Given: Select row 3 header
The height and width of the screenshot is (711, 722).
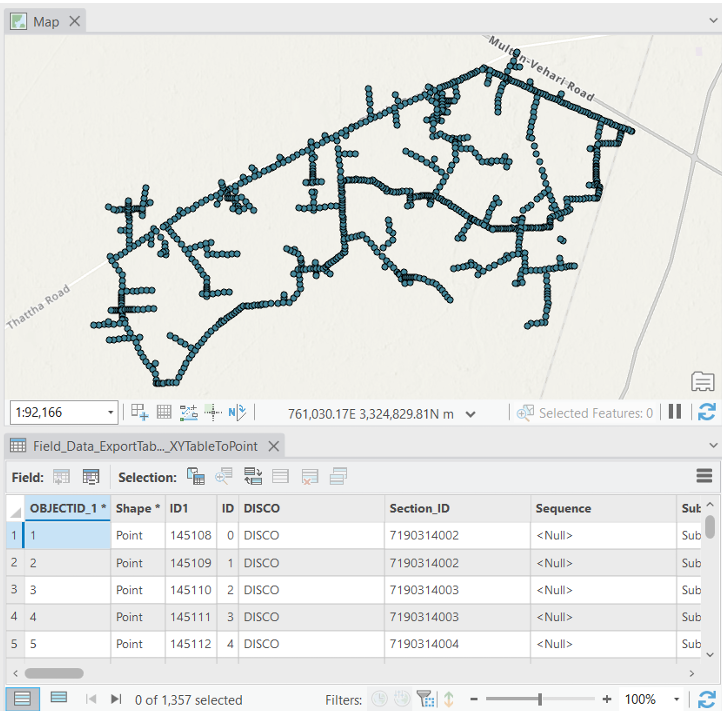Looking at the screenshot, I should tap(14, 589).
